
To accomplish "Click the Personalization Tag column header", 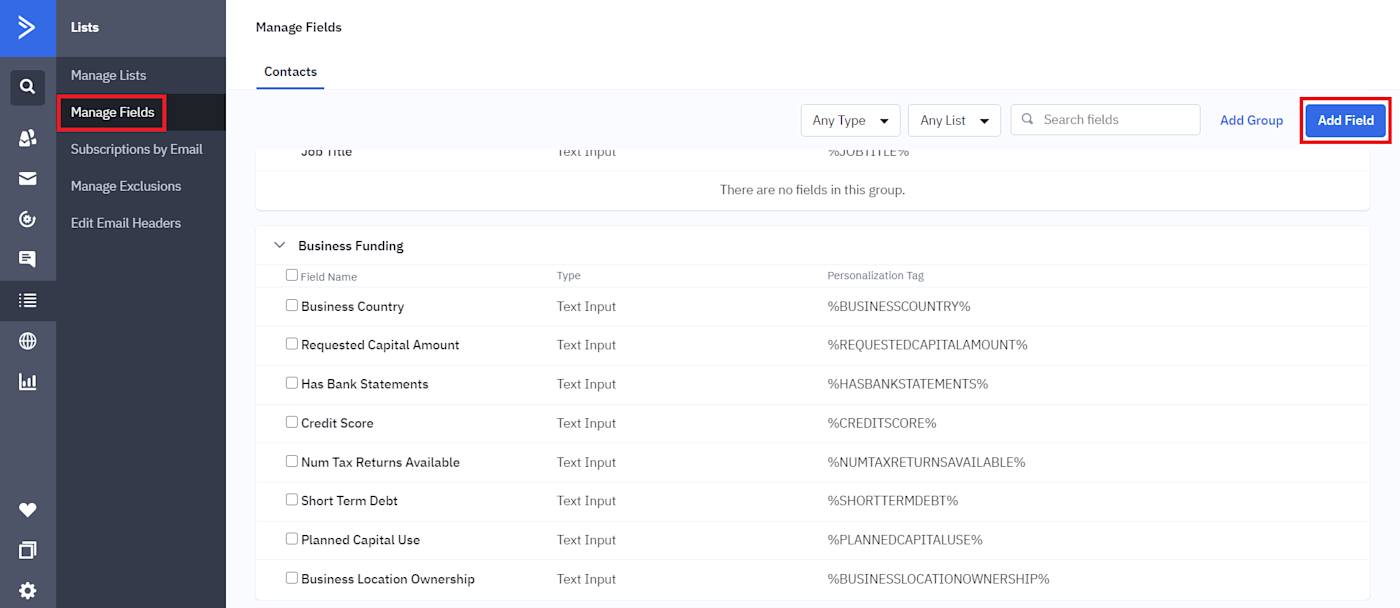I will click(876, 276).
